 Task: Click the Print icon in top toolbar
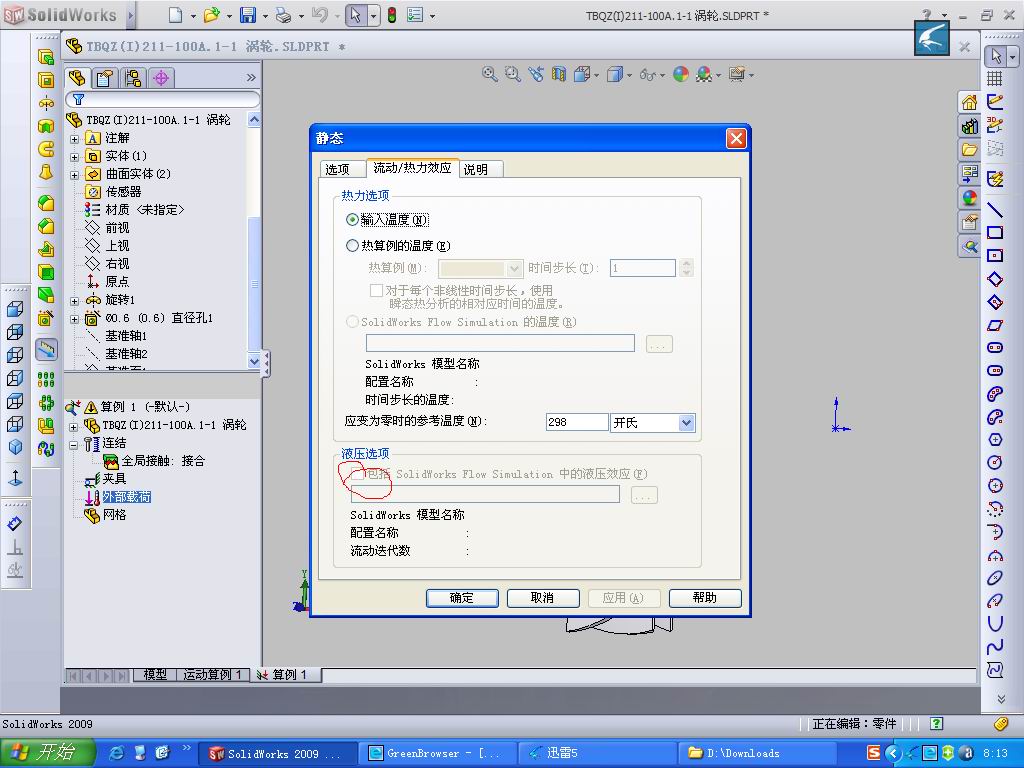coord(283,14)
